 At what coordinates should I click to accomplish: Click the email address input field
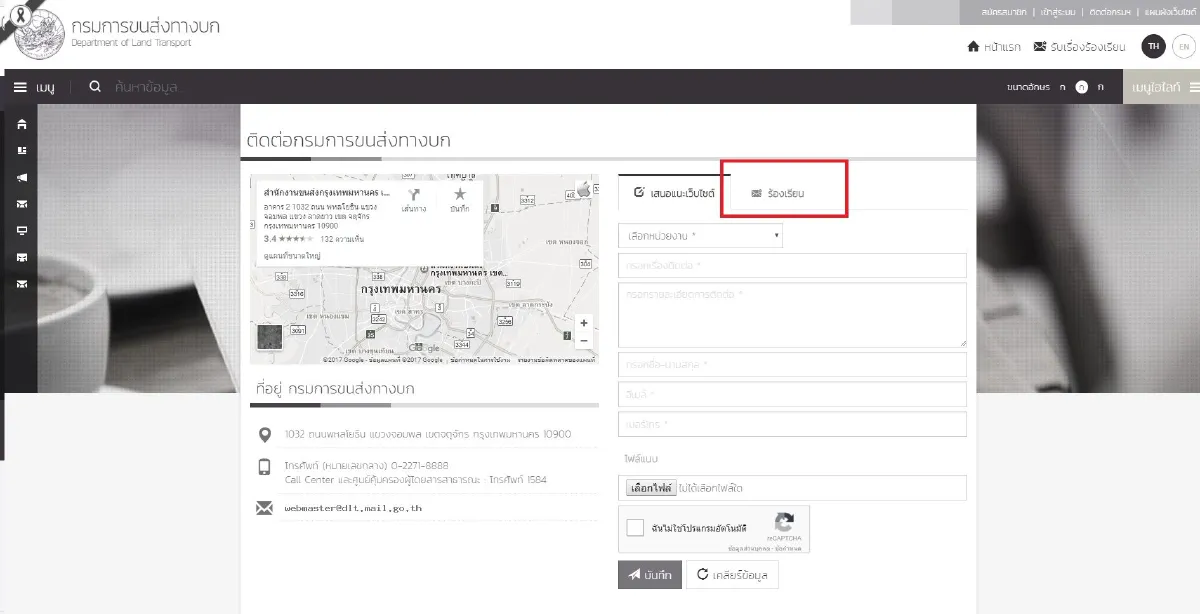tap(792, 395)
